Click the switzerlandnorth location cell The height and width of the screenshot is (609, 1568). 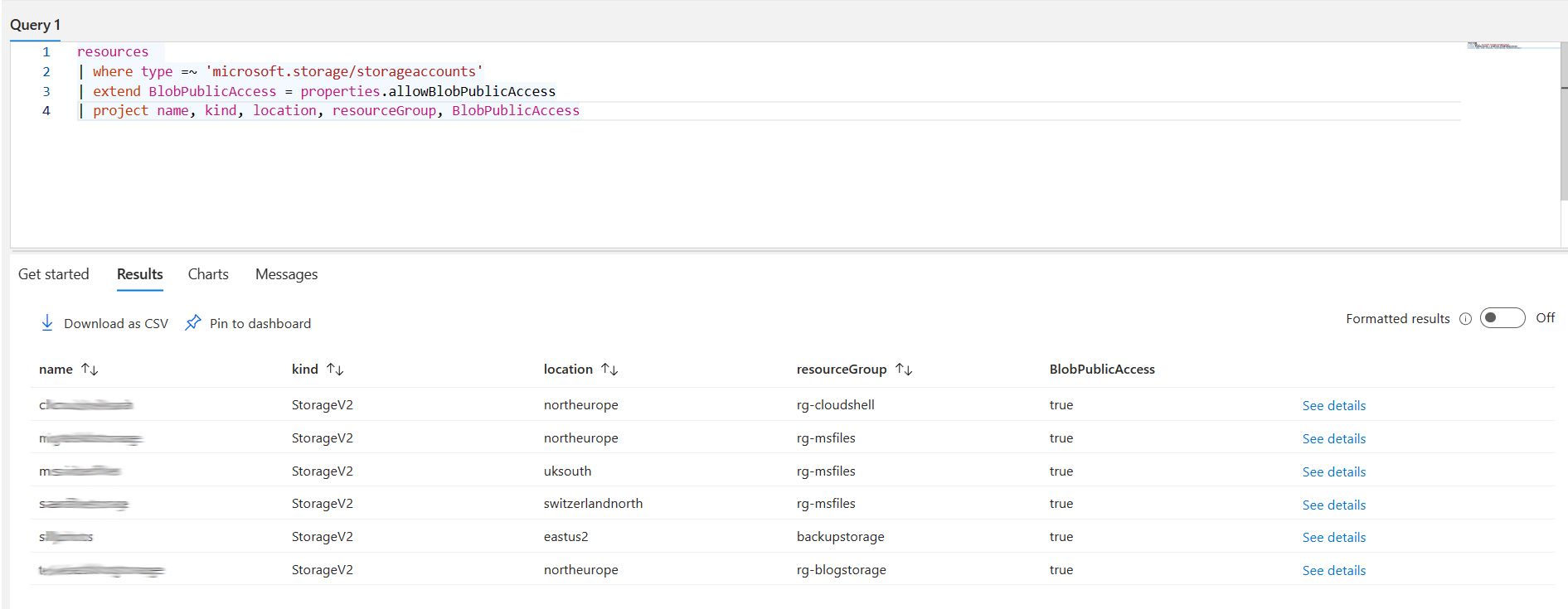point(594,504)
